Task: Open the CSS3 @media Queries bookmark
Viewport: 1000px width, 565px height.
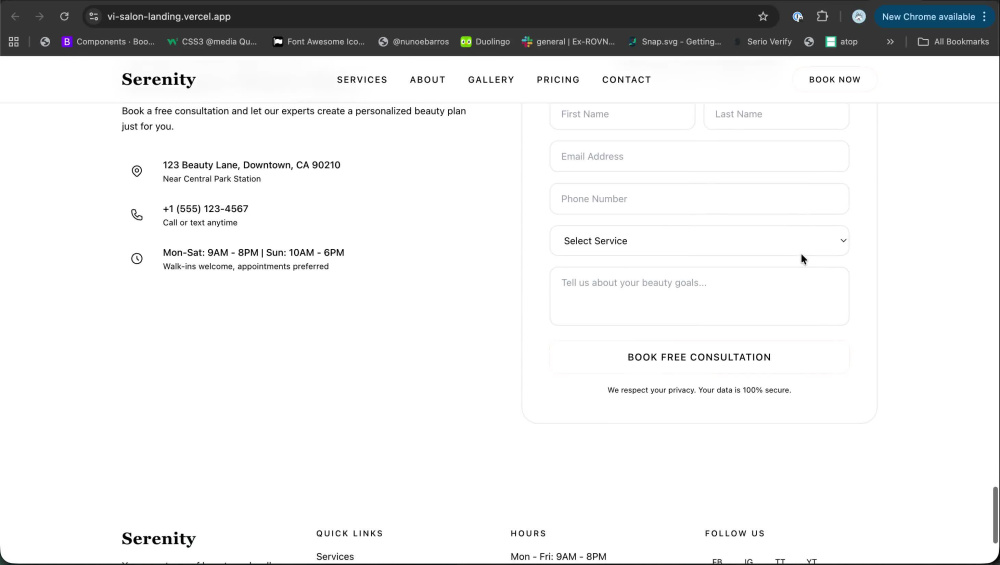Action: pos(212,41)
